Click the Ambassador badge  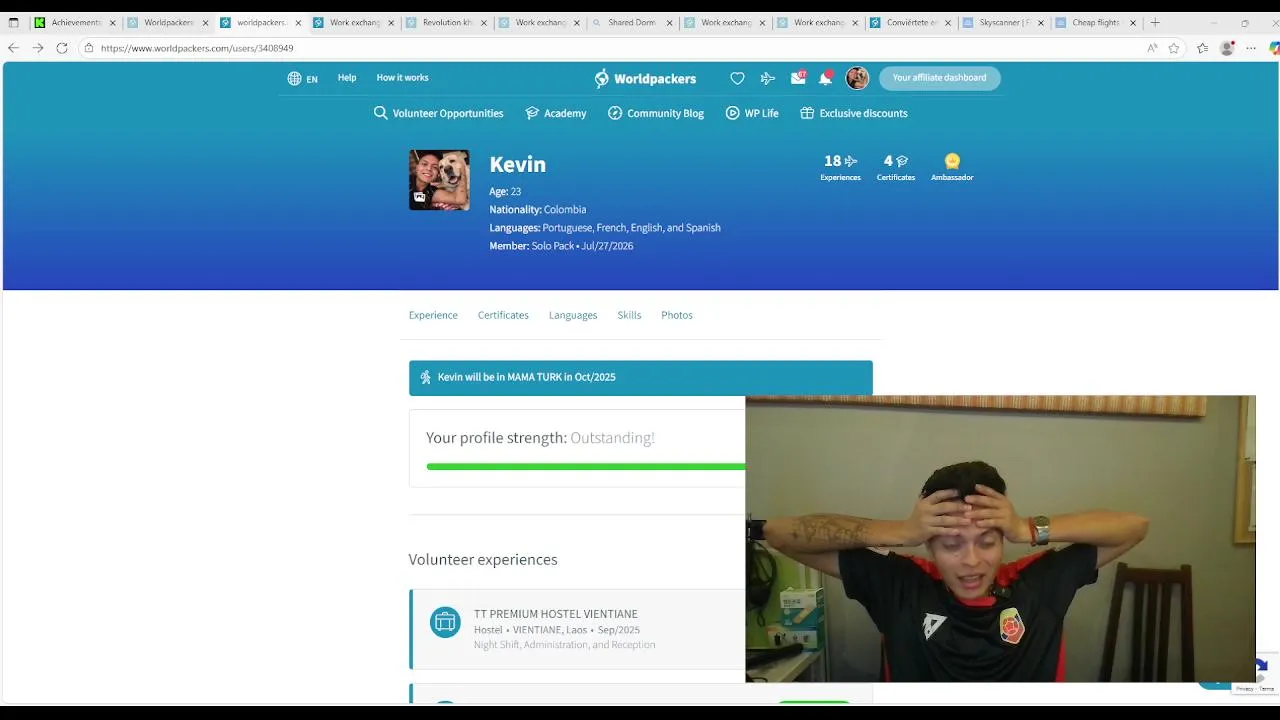pyautogui.click(x=952, y=167)
